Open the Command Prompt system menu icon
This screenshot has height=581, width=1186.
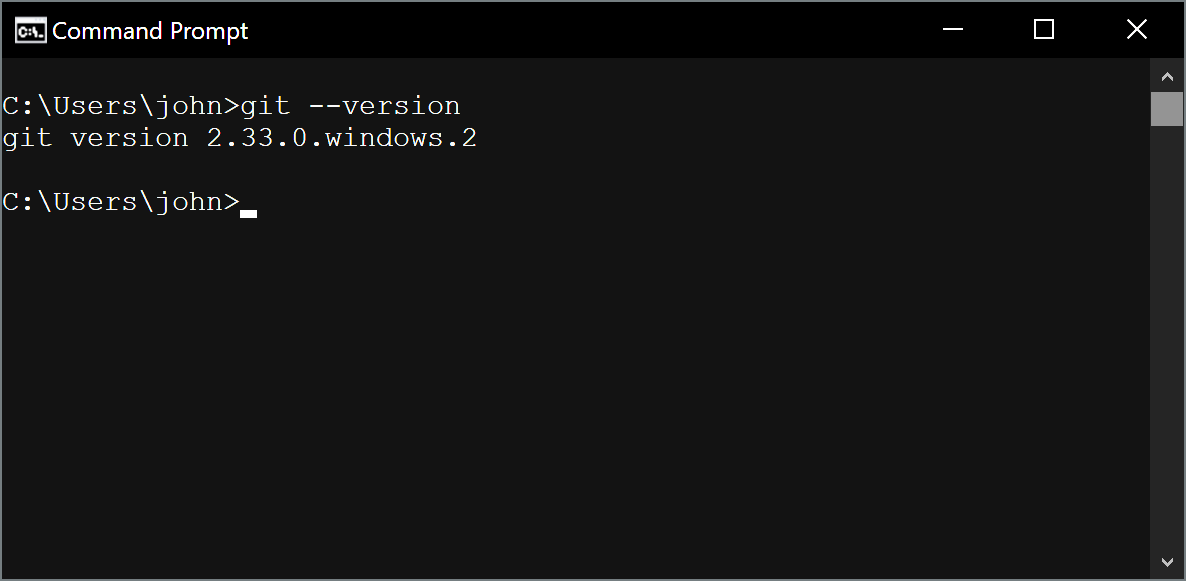(x=30, y=30)
